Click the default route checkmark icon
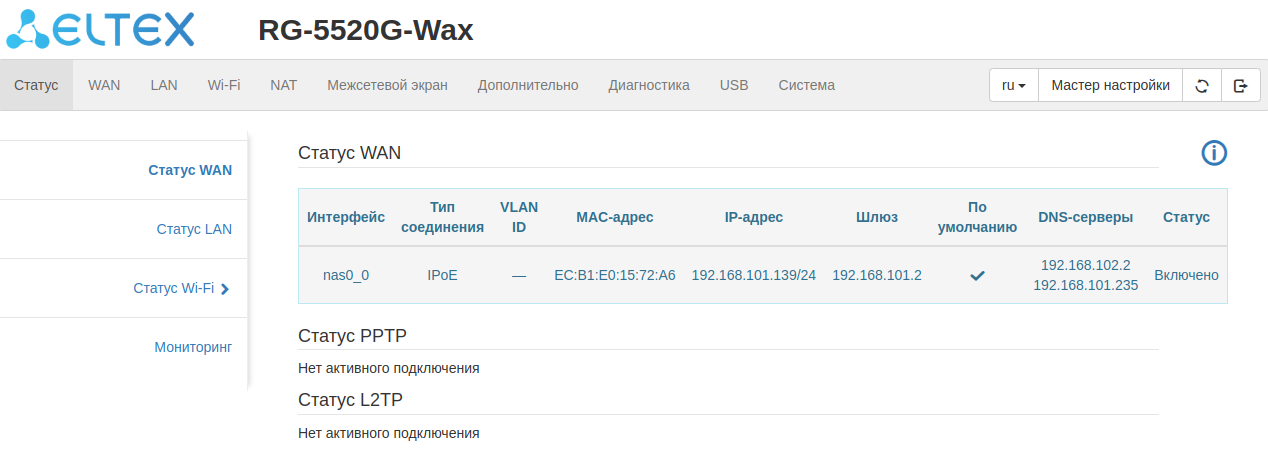The height and width of the screenshot is (457, 1268). (x=977, y=275)
